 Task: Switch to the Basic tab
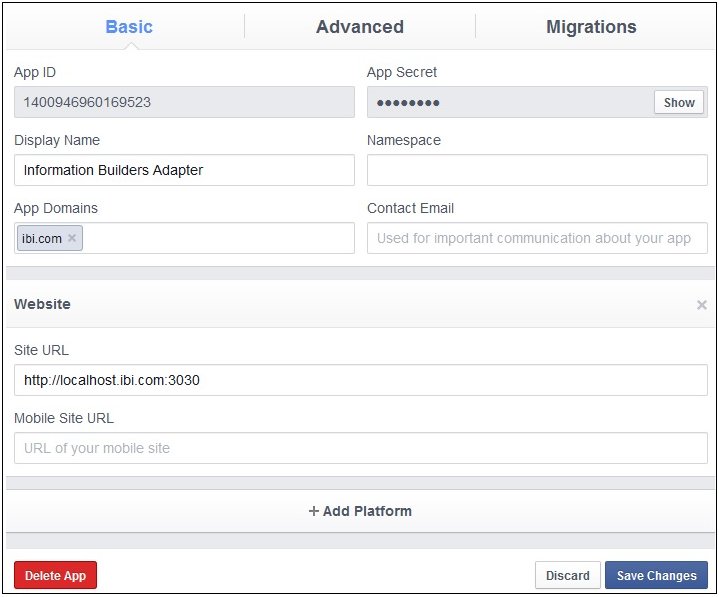pos(129,27)
